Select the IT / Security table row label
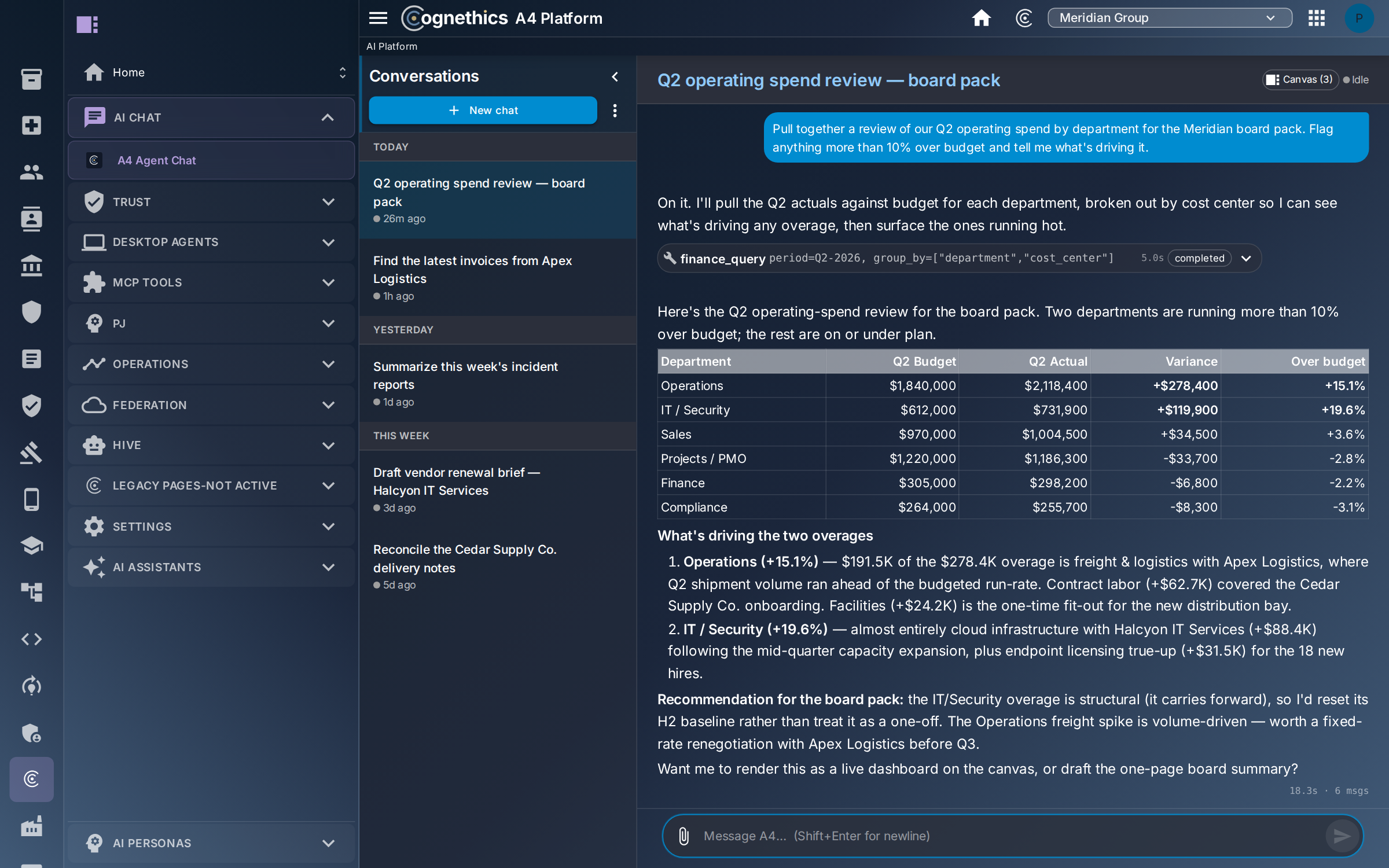1389x868 pixels. click(x=695, y=410)
